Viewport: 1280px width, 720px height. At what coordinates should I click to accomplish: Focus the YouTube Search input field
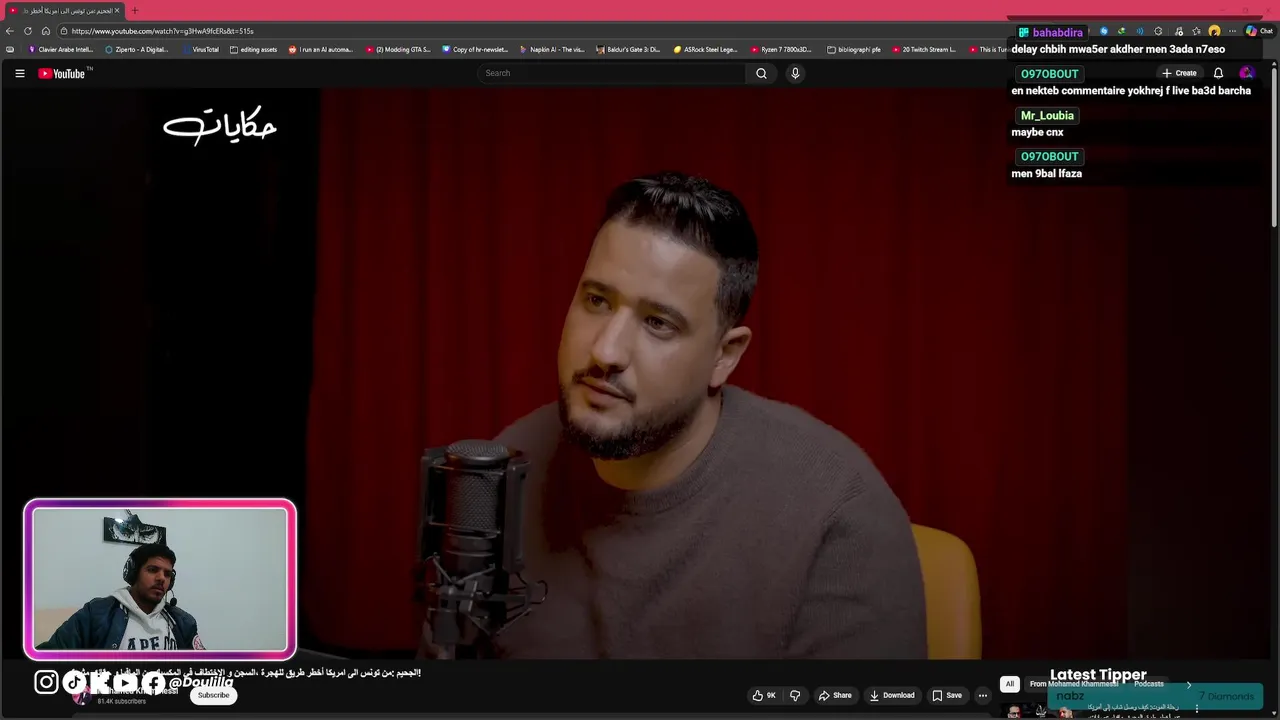[611, 73]
